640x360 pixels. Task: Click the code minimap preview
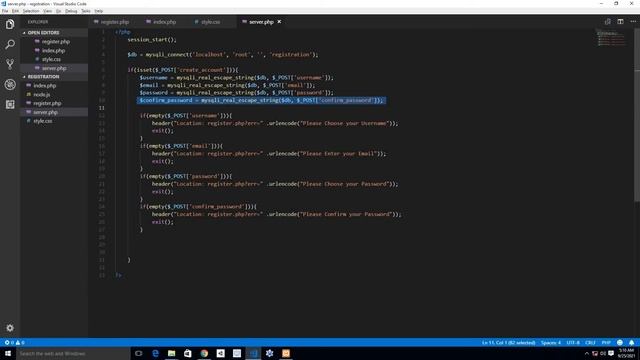[x=611, y=38]
